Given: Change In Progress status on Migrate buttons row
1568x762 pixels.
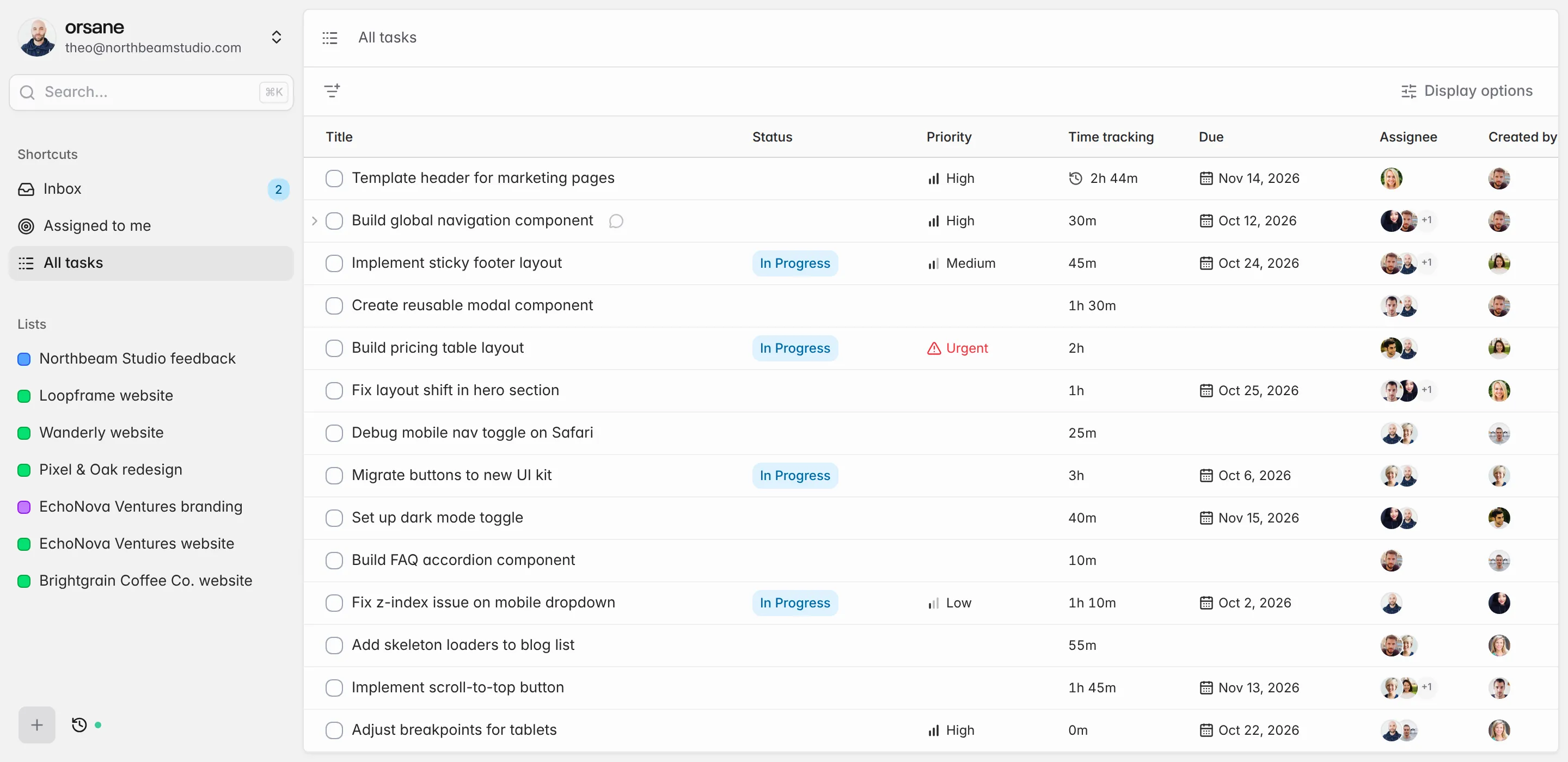Looking at the screenshot, I should (x=794, y=475).
